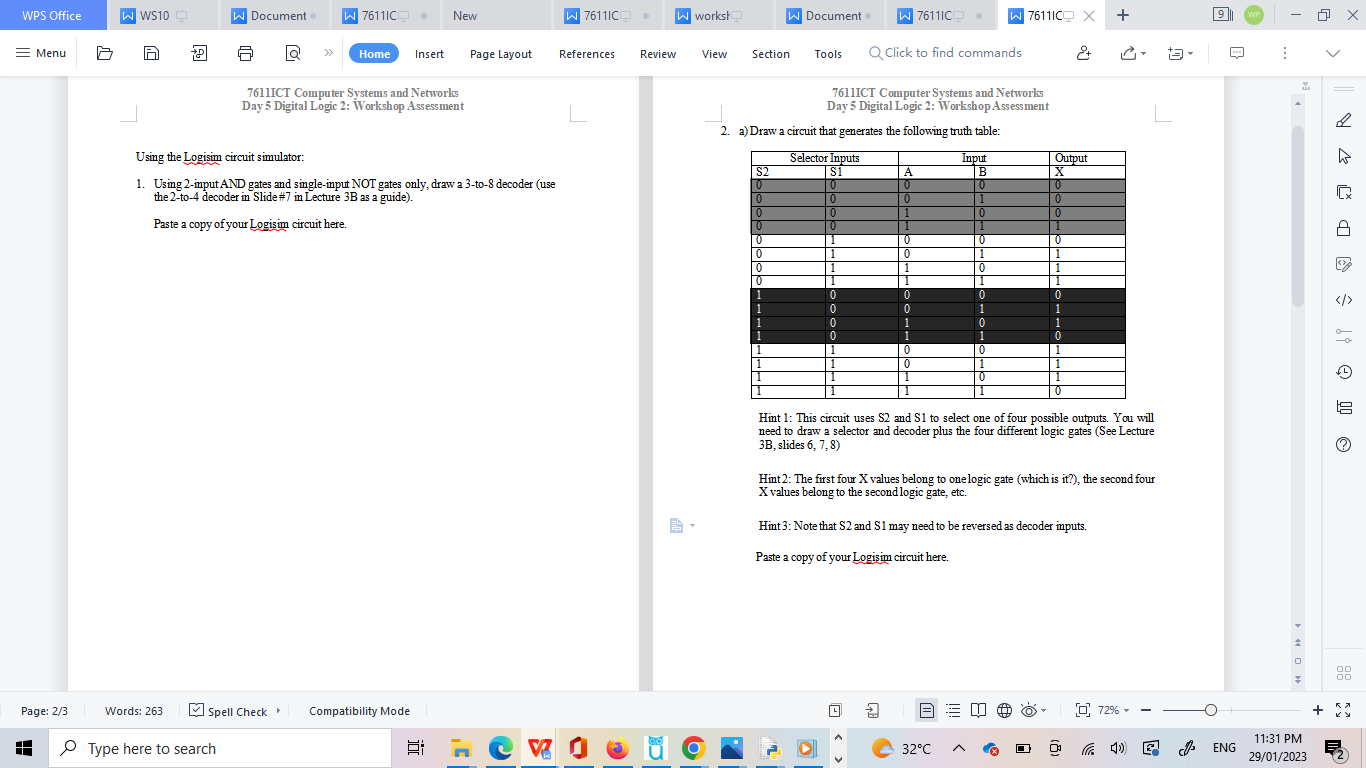Viewport: 1366px width, 768px height.
Task: Click the Export to PDF toolbar icon
Action: 199,53
